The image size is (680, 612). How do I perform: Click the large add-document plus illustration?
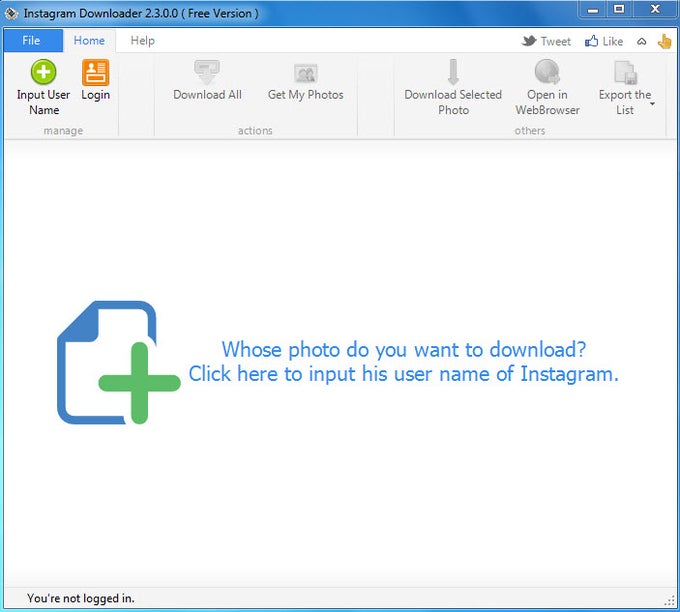(x=118, y=363)
